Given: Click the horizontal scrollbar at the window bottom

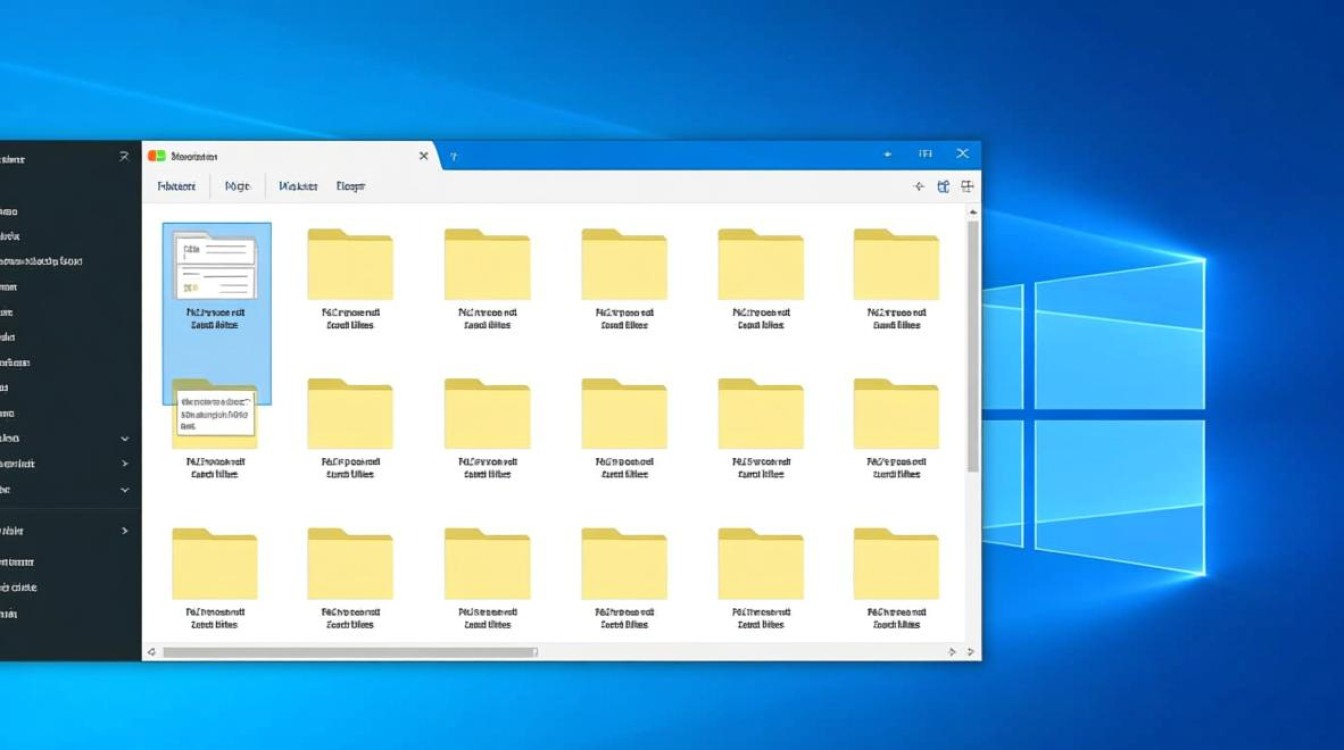Looking at the screenshot, I should tap(350, 652).
